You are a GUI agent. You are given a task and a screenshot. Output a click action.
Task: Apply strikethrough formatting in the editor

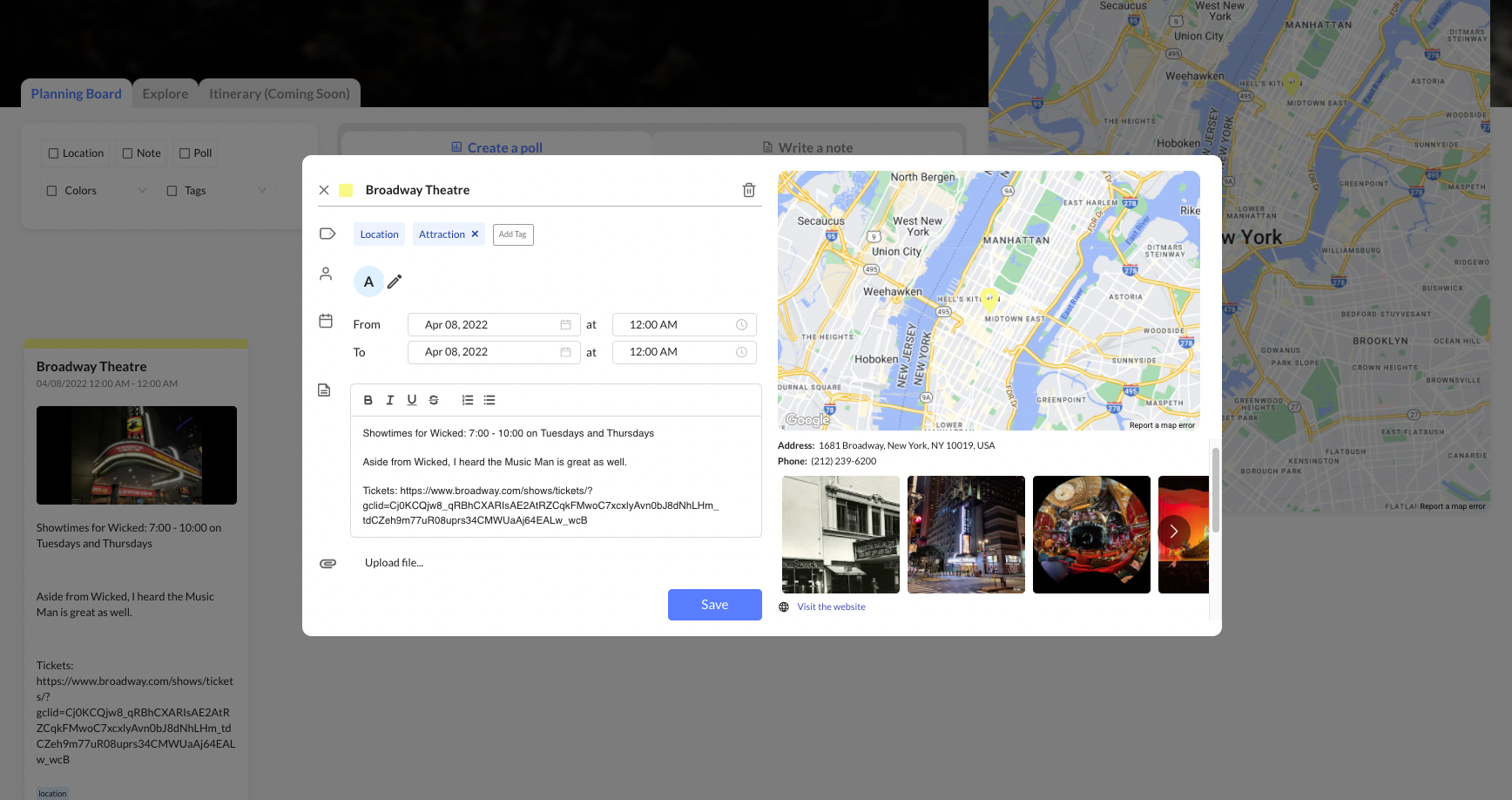[434, 400]
